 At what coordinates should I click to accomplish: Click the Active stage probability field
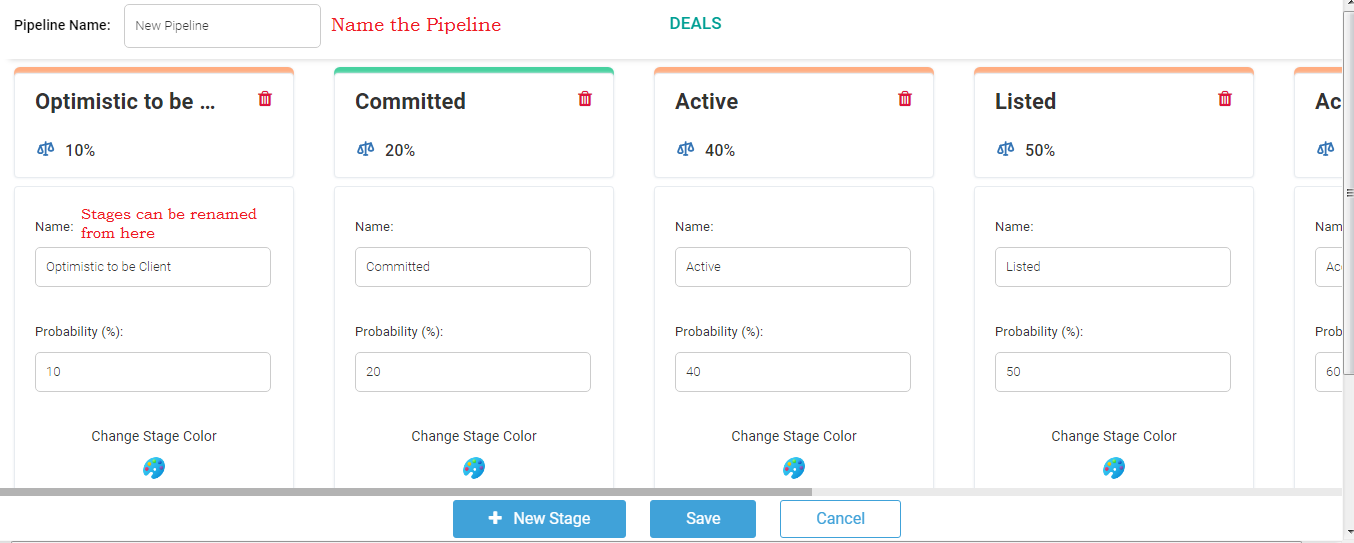coord(793,372)
